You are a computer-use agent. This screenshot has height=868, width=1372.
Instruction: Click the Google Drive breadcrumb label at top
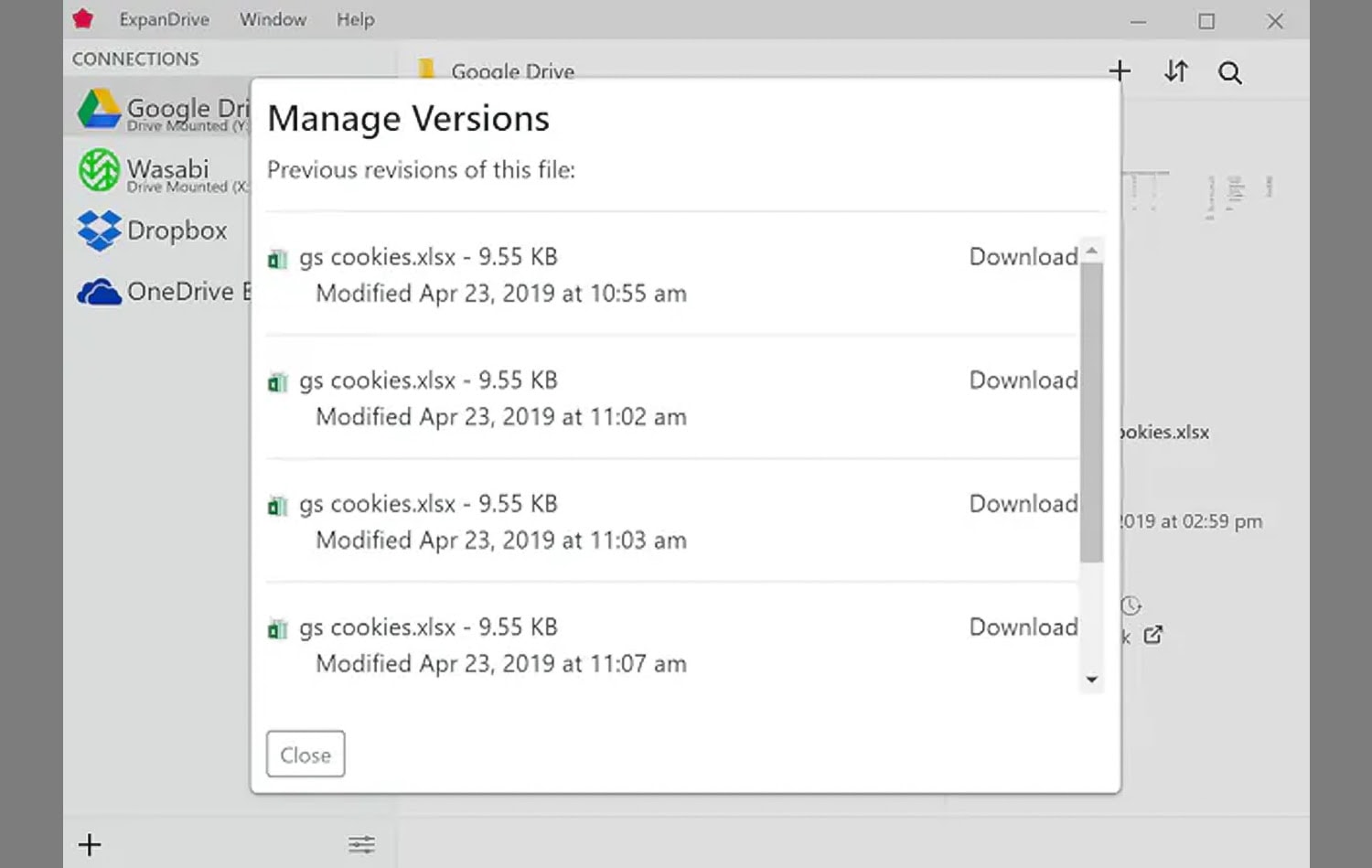pos(512,70)
